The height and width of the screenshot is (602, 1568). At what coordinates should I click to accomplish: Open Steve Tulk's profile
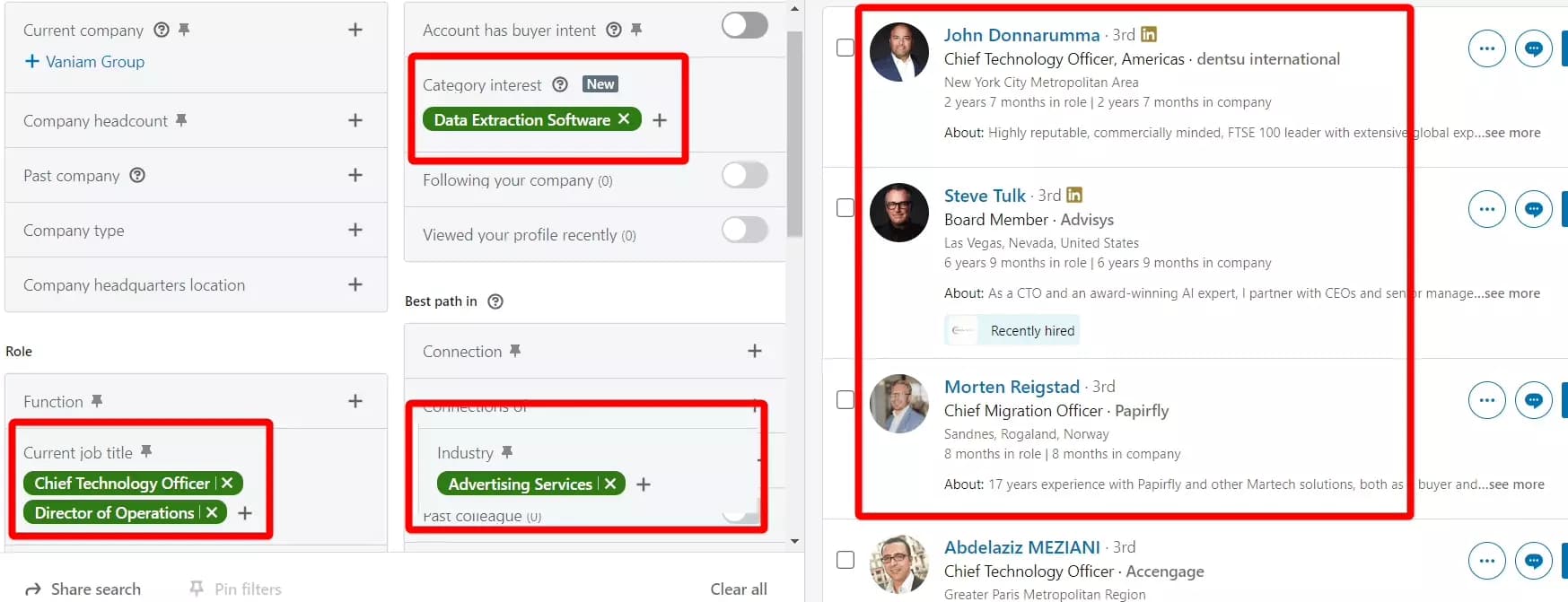tap(985, 196)
